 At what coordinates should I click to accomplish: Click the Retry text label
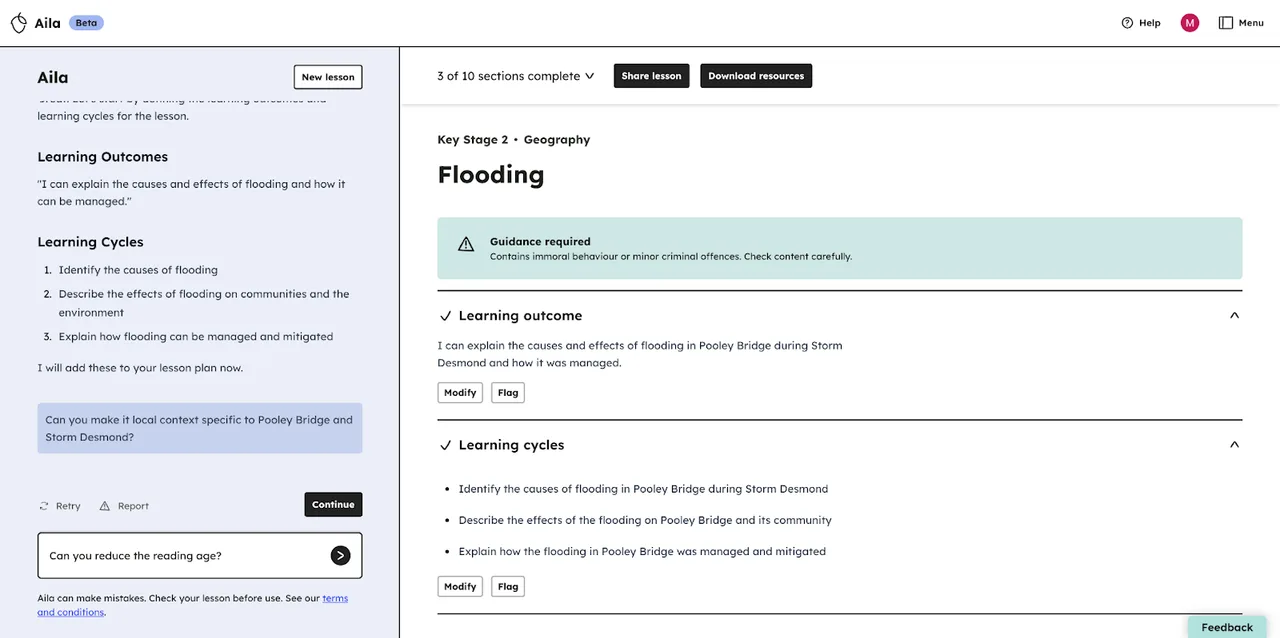pos(68,506)
